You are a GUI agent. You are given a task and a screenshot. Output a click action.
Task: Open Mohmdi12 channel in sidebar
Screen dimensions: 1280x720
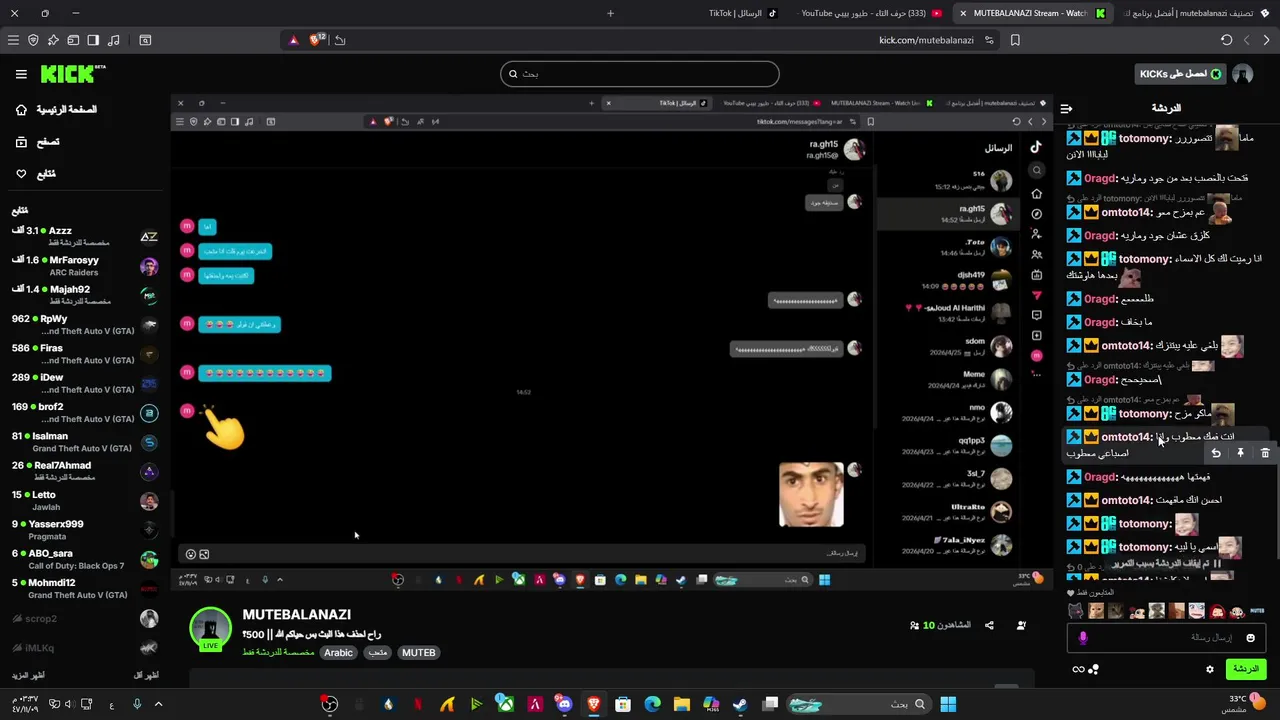tap(85, 588)
